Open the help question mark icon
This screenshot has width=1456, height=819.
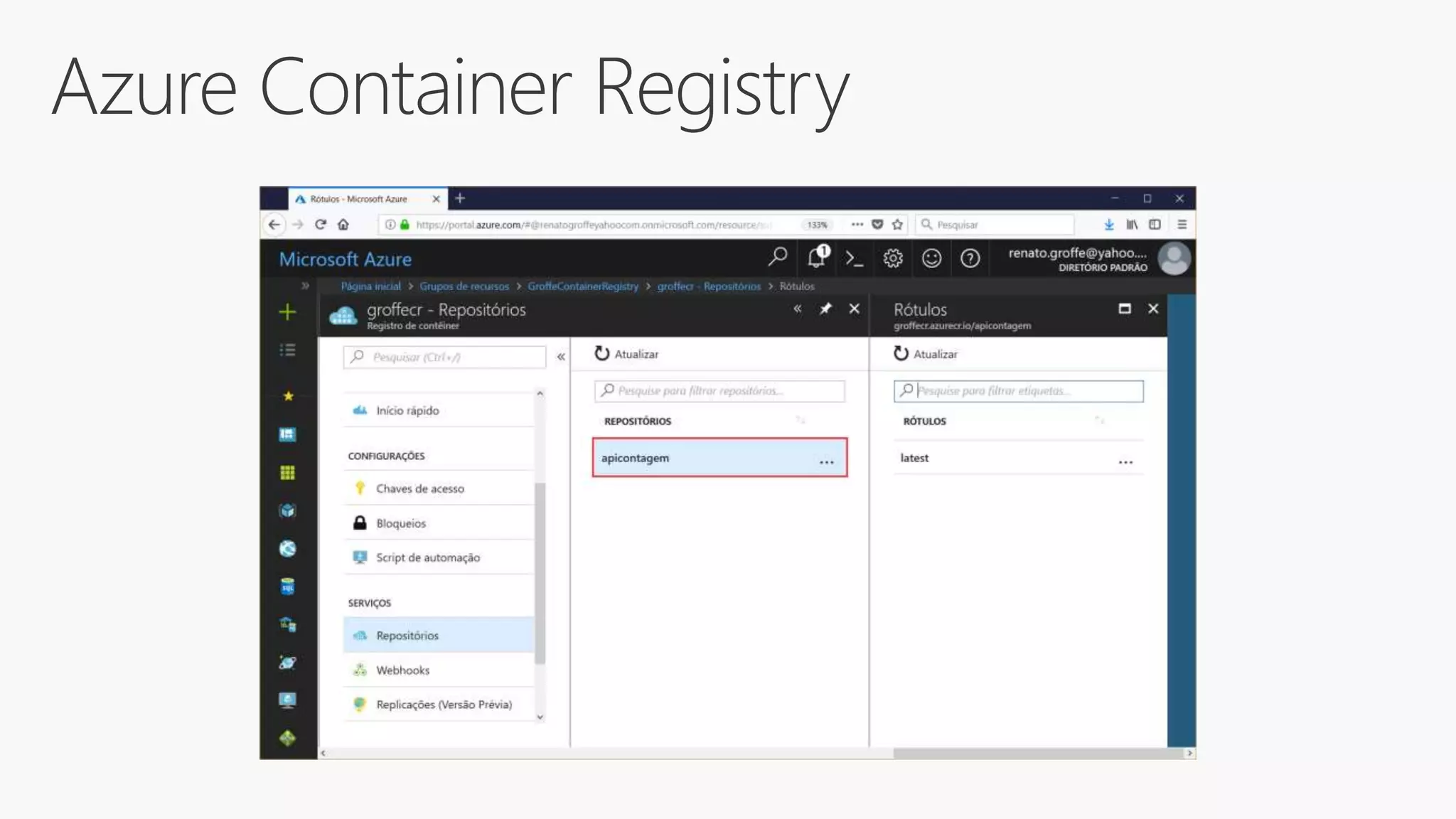(970, 259)
